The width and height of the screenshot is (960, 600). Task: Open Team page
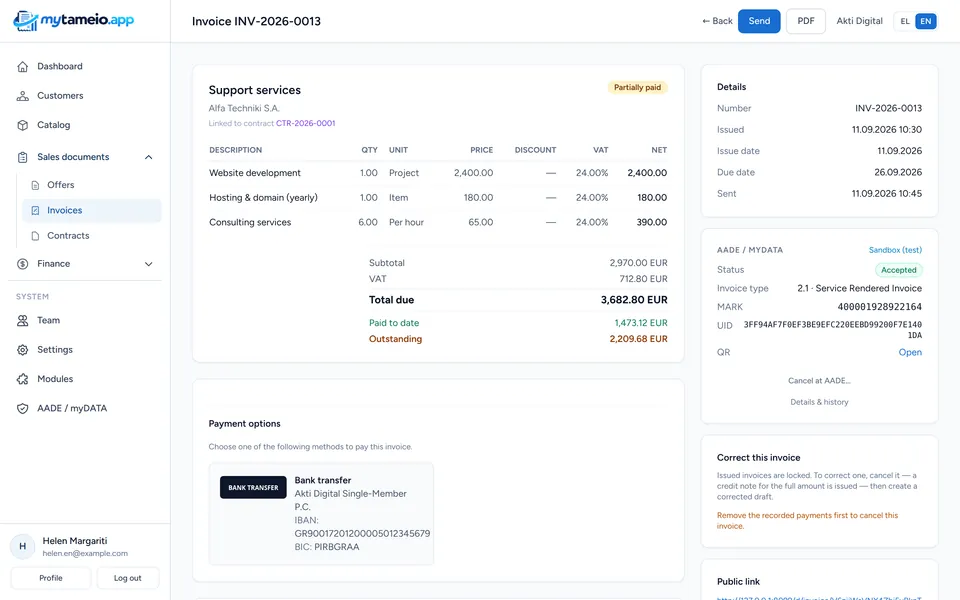[x=85, y=320]
